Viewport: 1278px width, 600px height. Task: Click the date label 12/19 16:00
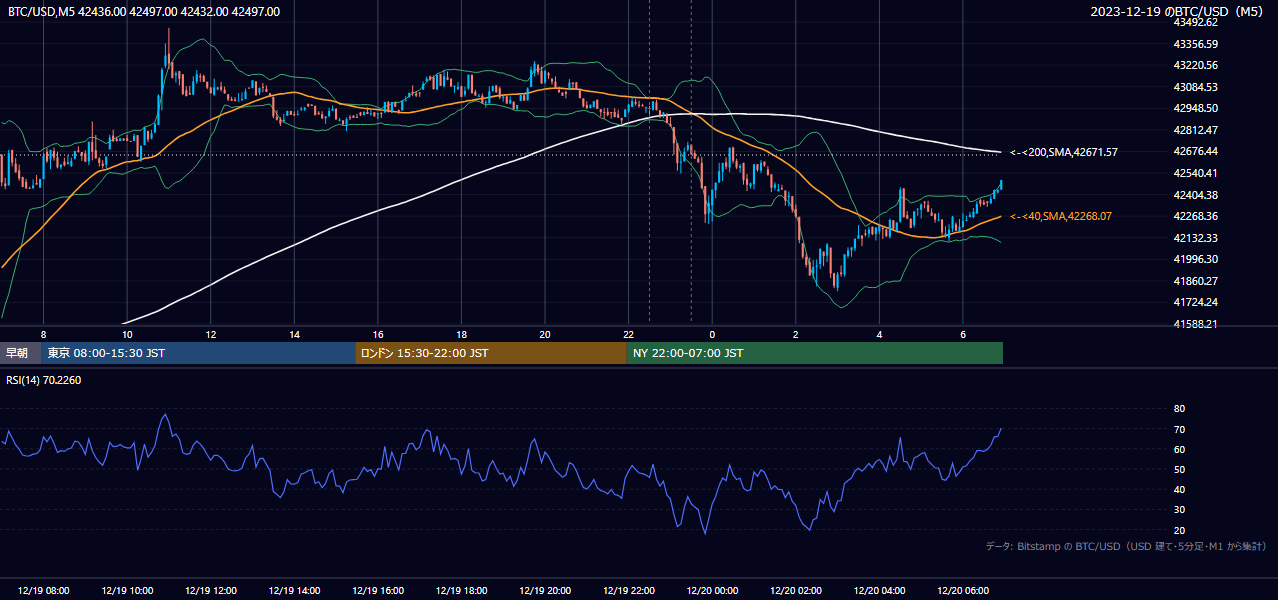pyautogui.click(x=378, y=591)
